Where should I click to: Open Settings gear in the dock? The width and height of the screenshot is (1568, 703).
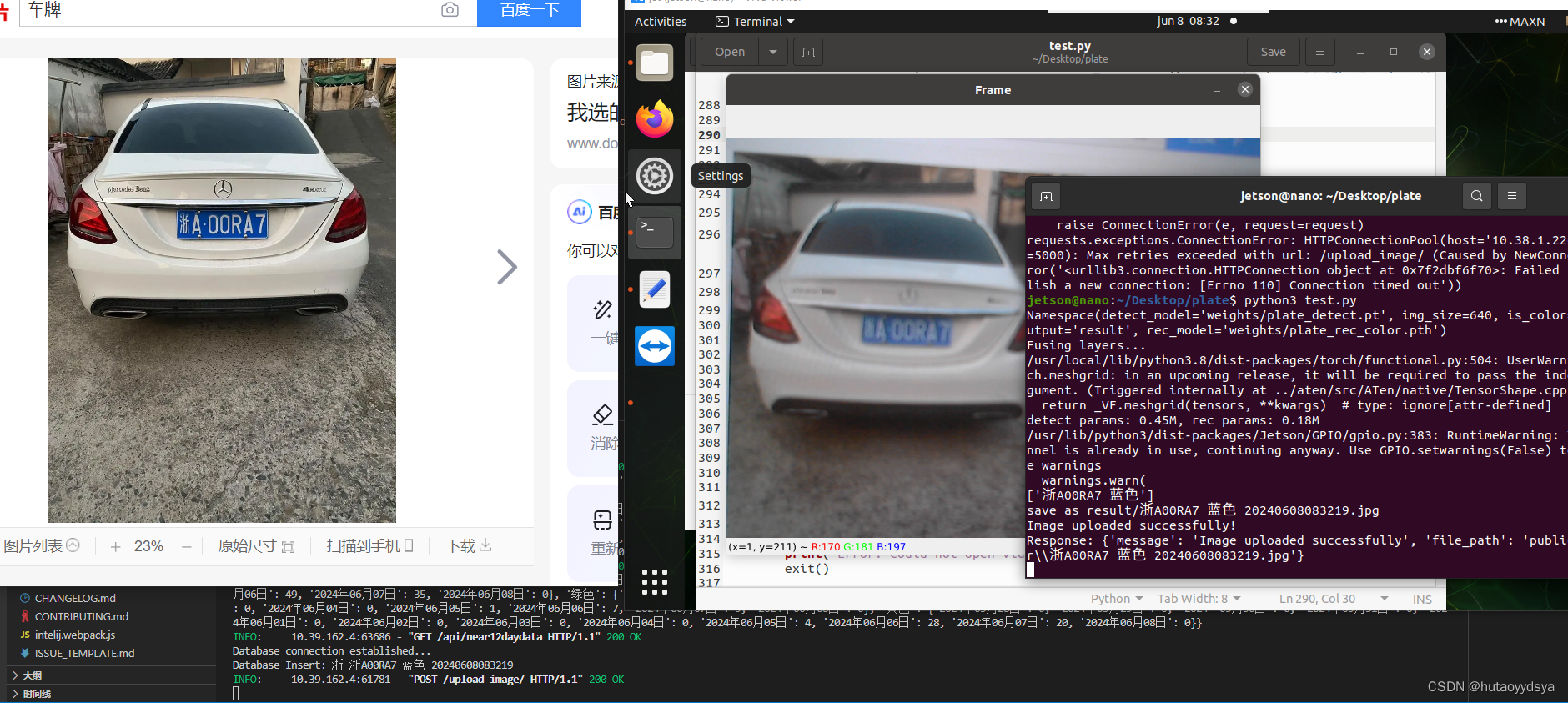click(655, 176)
